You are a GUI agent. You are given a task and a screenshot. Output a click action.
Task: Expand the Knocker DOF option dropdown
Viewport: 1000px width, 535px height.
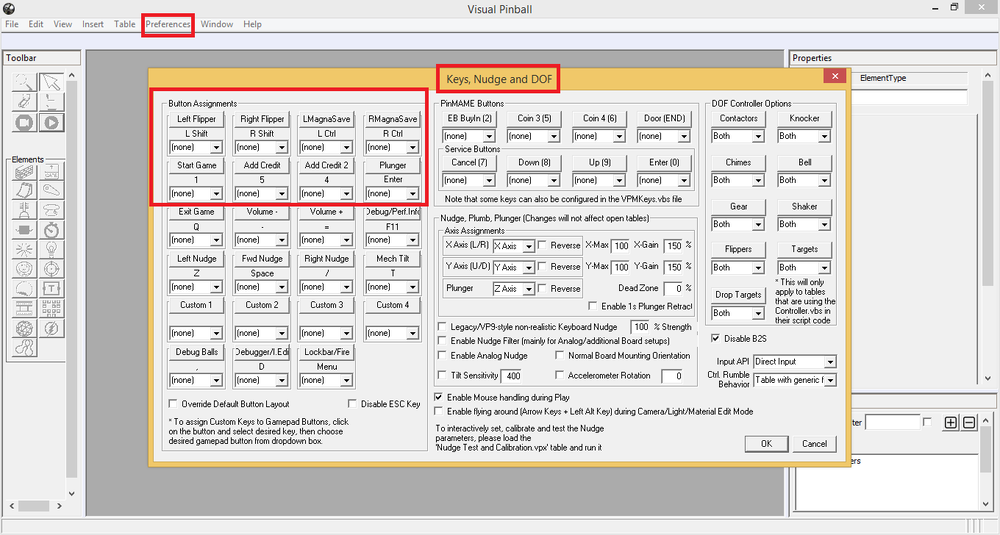pyautogui.click(x=804, y=136)
